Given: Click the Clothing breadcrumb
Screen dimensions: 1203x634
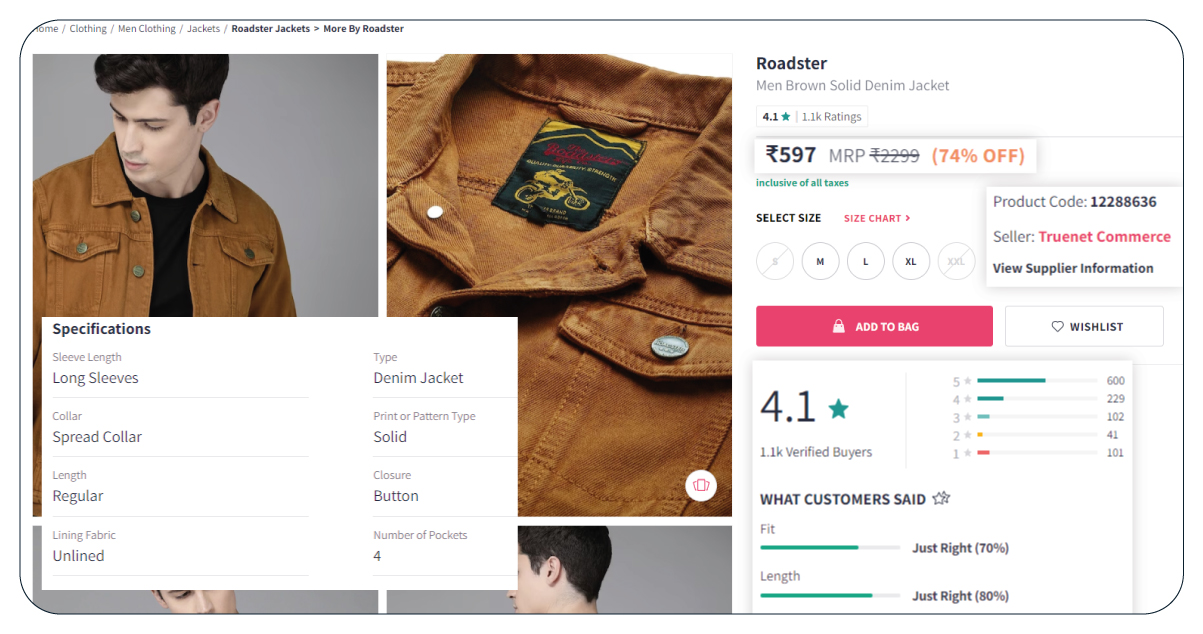Looking at the screenshot, I should tap(88, 29).
